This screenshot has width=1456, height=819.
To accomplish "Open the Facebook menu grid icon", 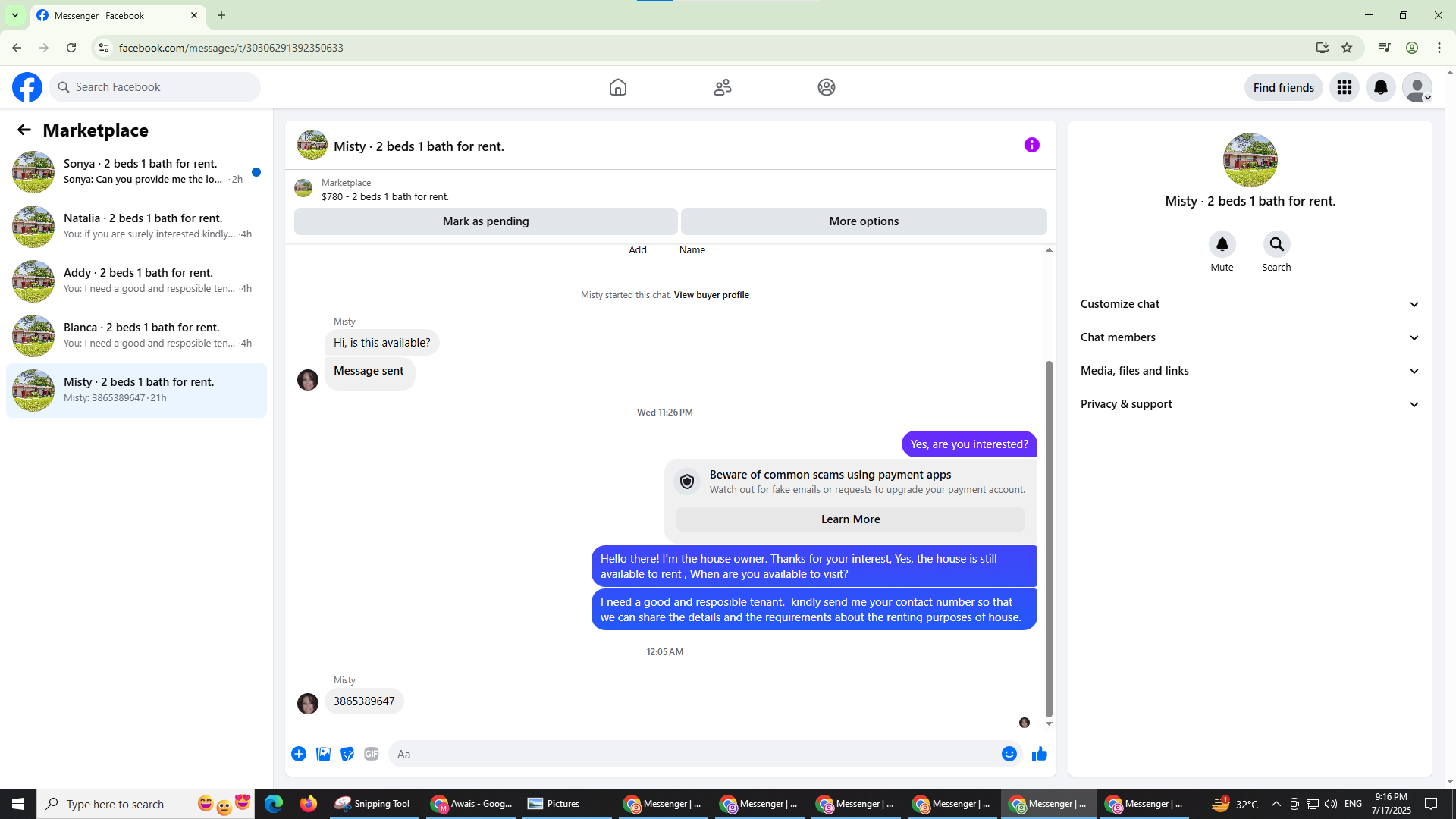I will (x=1345, y=87).
